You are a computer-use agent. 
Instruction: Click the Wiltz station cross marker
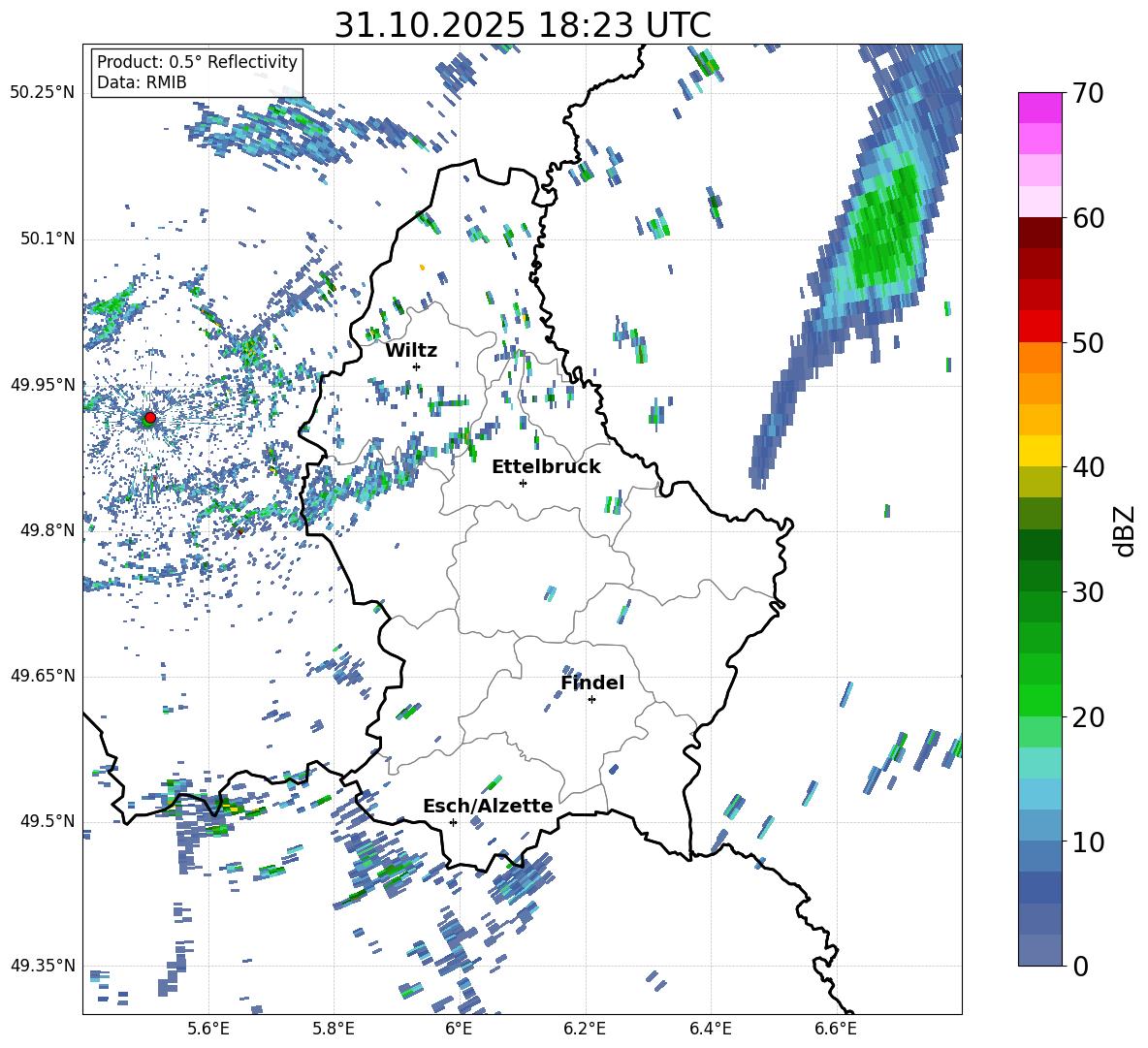click(x=417, y=366)
